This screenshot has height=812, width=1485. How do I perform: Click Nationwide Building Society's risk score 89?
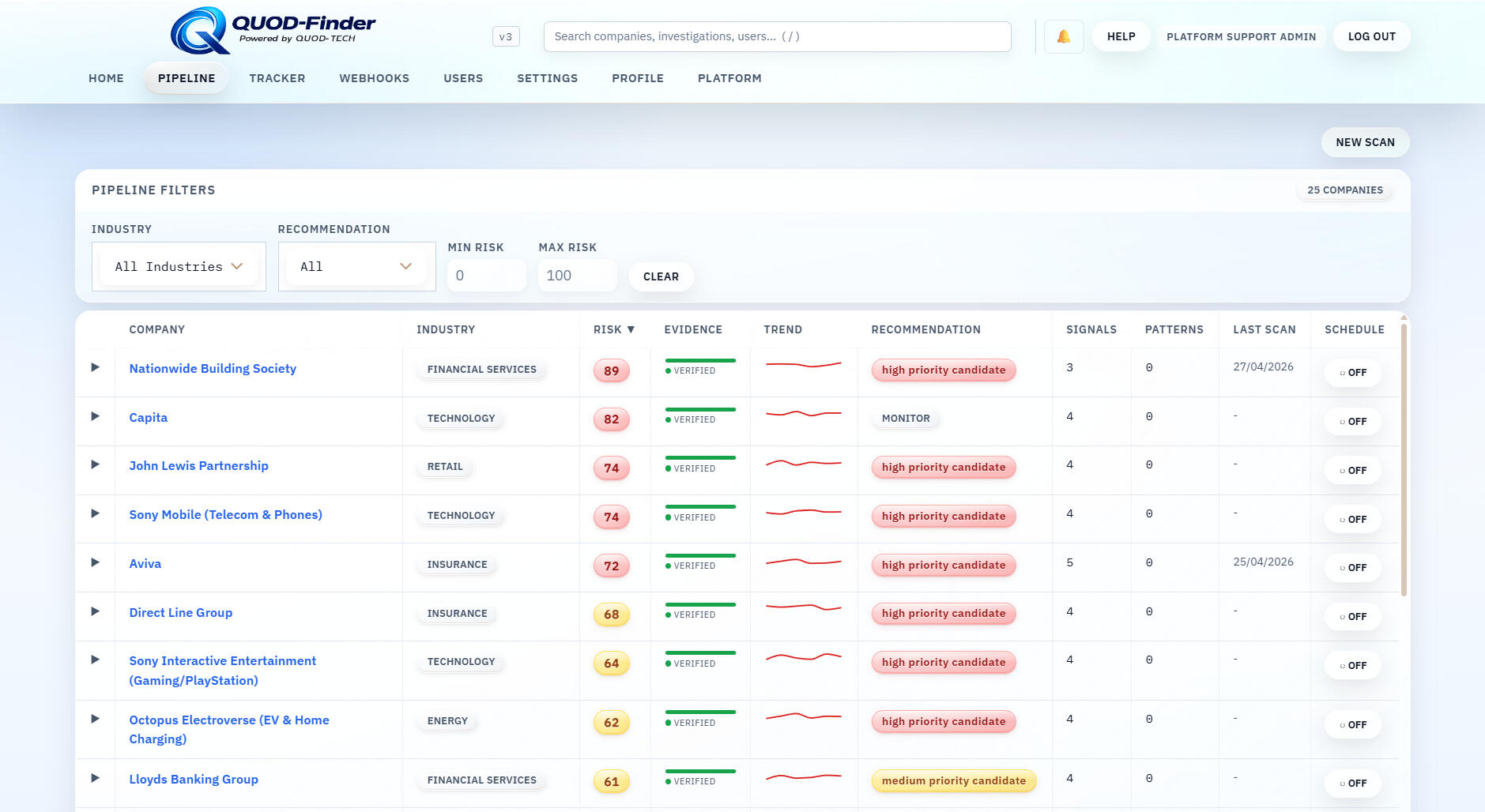(x=612, y=370)
